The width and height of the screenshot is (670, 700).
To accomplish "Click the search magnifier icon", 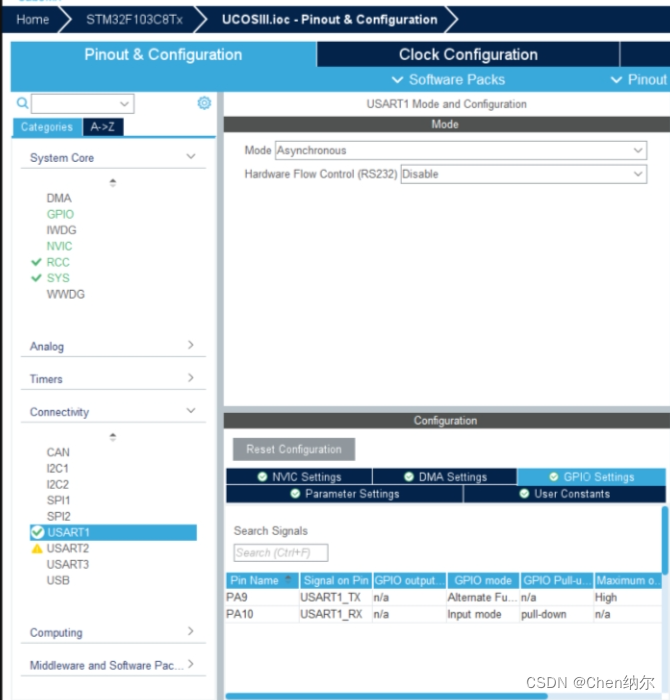I will [22, 103].
